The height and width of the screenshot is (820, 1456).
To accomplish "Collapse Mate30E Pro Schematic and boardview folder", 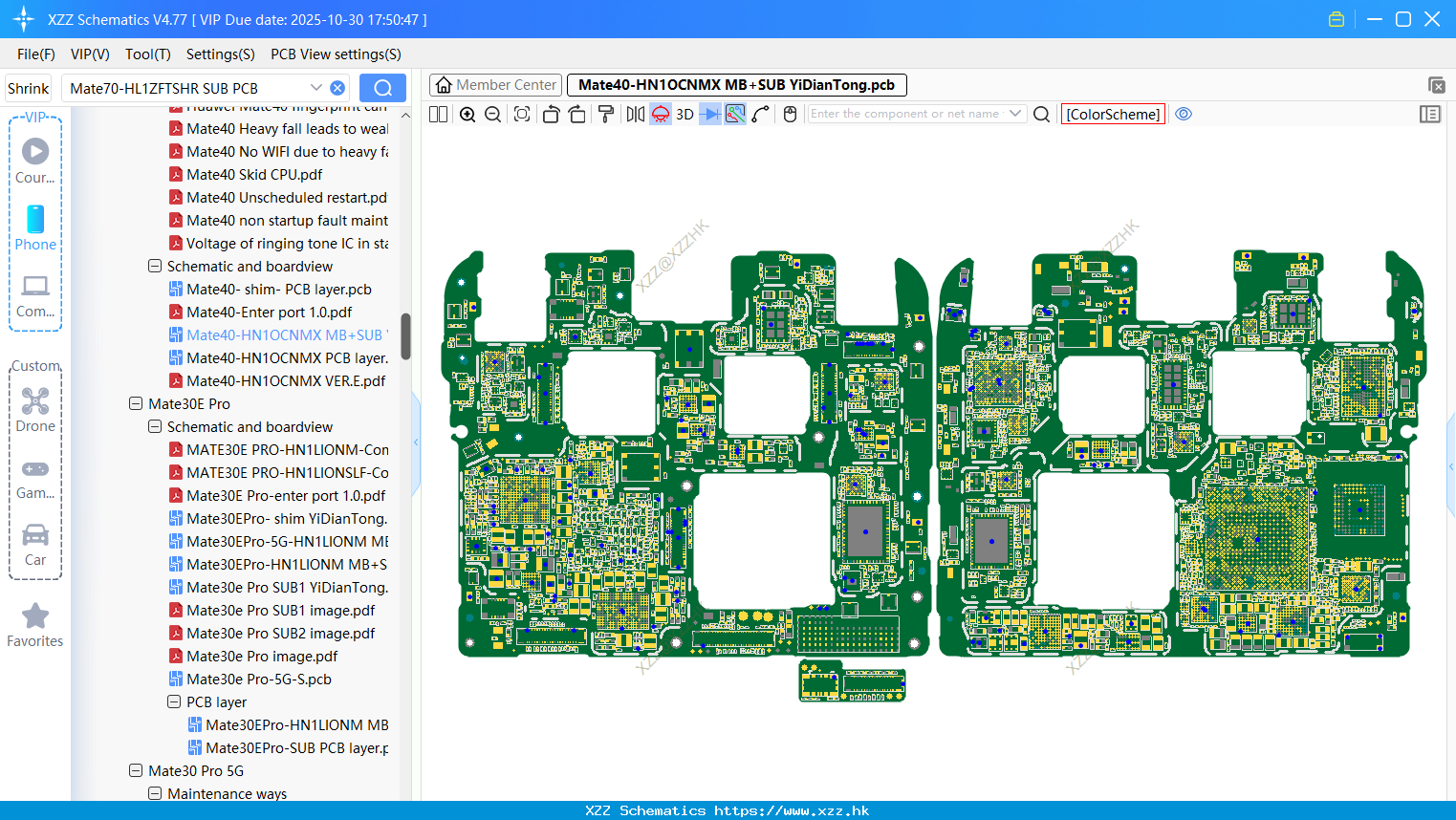I will coord(155,427).
